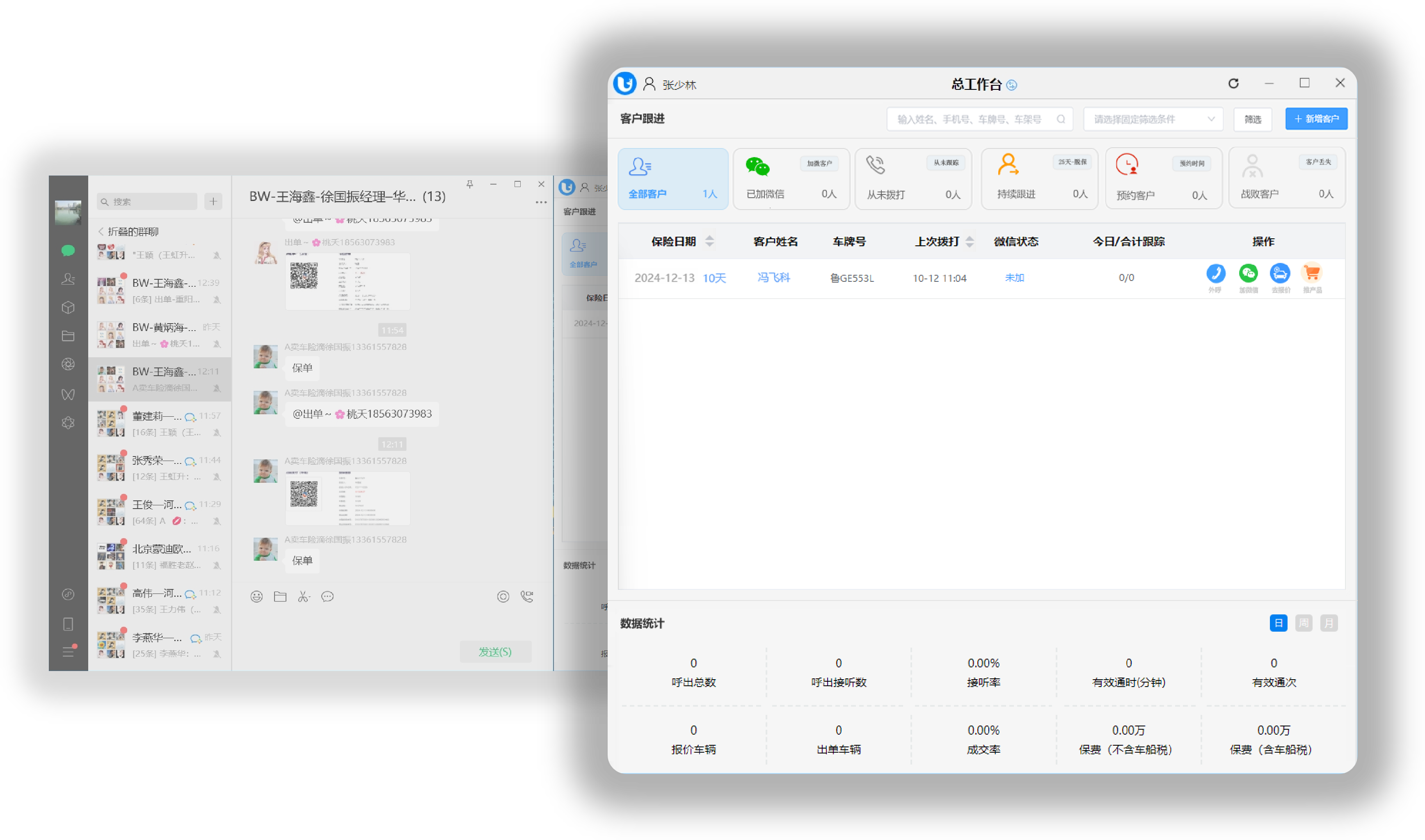Click the customer search input field
Viewport: 1425px width, 840px height.
pyautogui.click(x=979, y=119)
